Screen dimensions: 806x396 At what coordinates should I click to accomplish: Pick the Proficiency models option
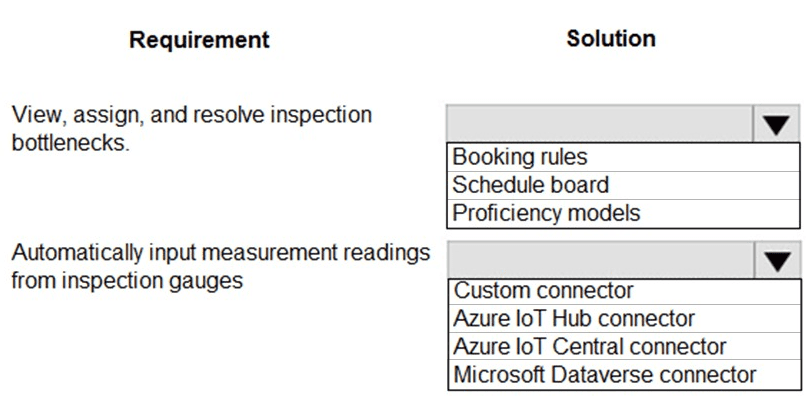(x=623, y=213)
